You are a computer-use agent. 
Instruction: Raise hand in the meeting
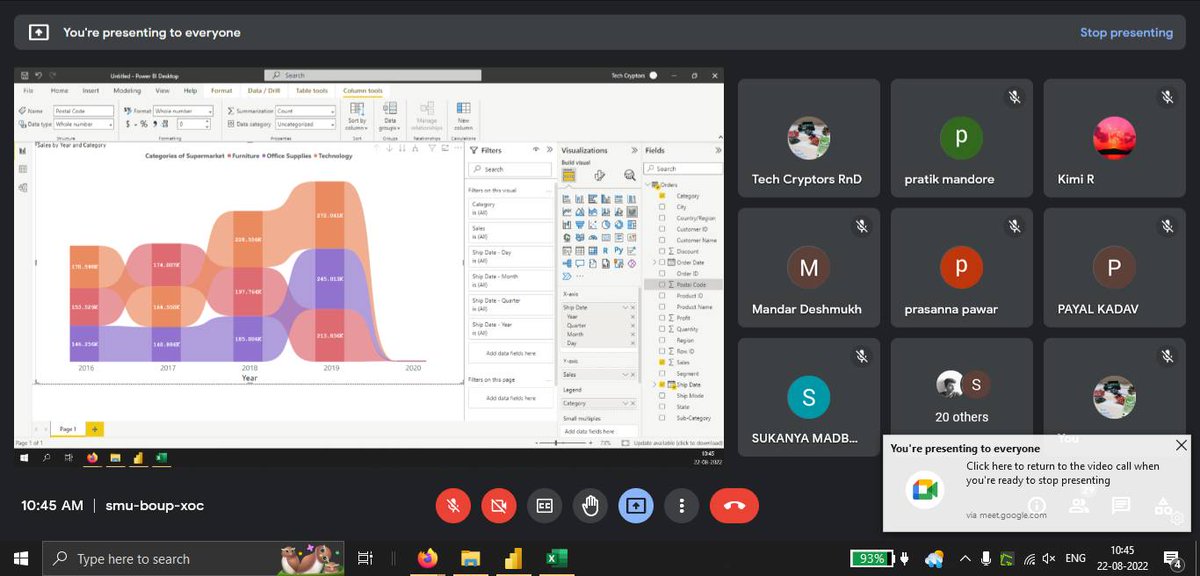(590, 505)
